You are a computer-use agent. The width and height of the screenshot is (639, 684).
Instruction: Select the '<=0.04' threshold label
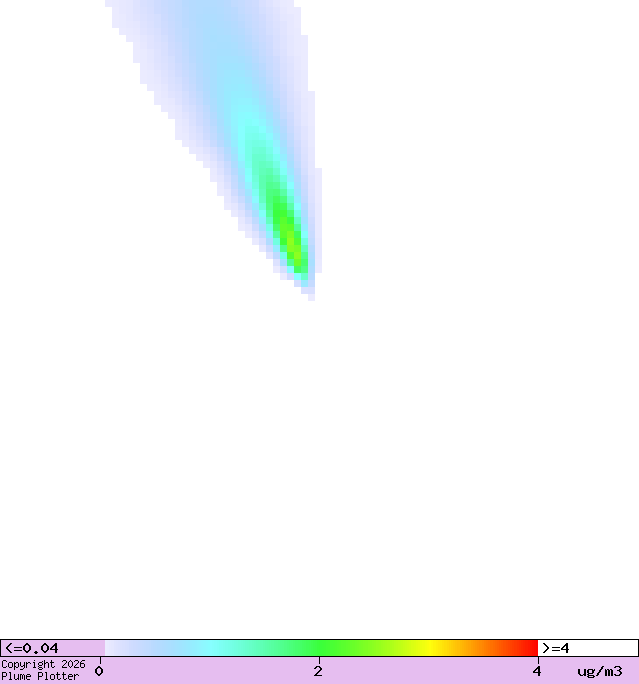click(32, 648)
